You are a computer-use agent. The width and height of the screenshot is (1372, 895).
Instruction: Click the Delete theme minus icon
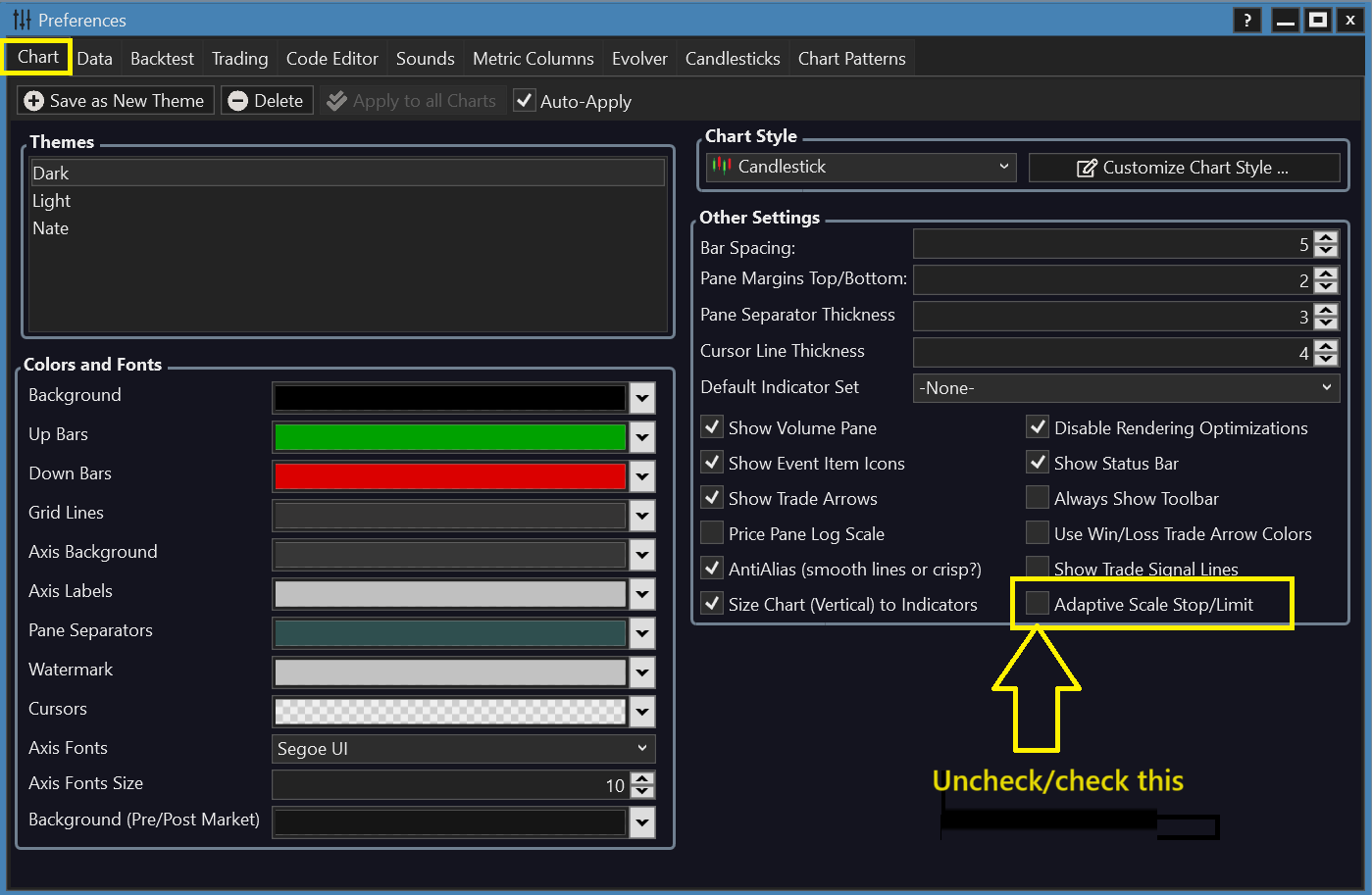tap(237, 101)
